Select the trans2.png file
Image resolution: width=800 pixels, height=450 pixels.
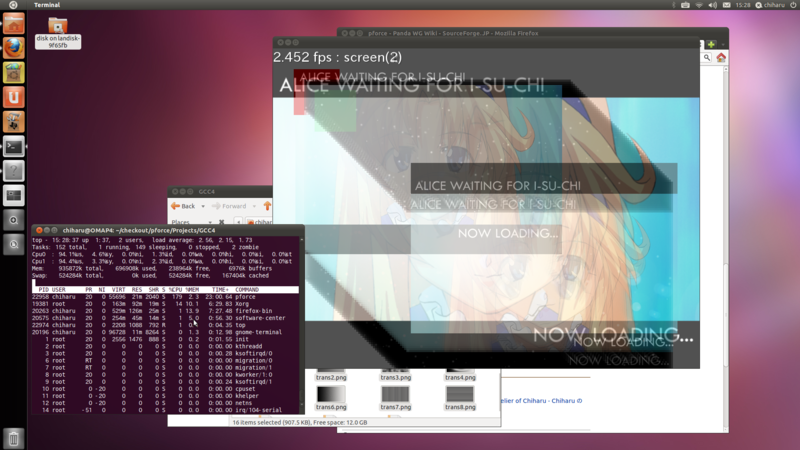coord(331,374)
